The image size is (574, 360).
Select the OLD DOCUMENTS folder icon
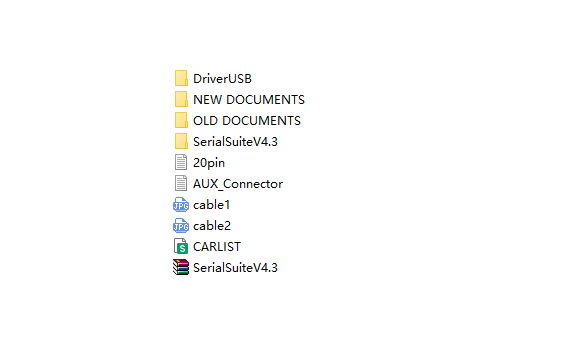point(181,120)
